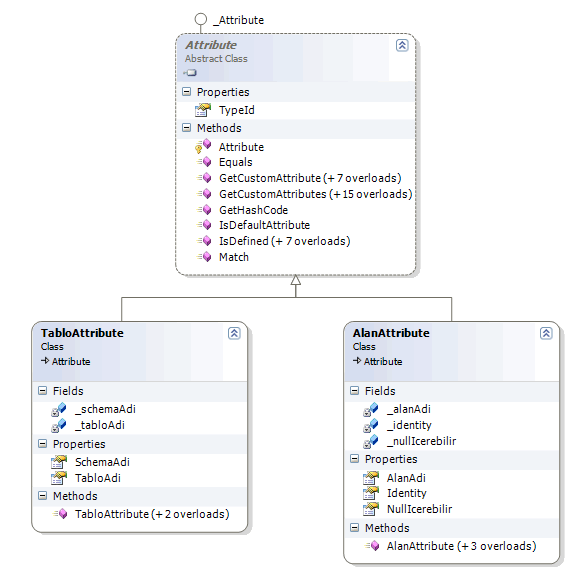Click the base-type arrow in AlanAttribute header

coord(357,361)
